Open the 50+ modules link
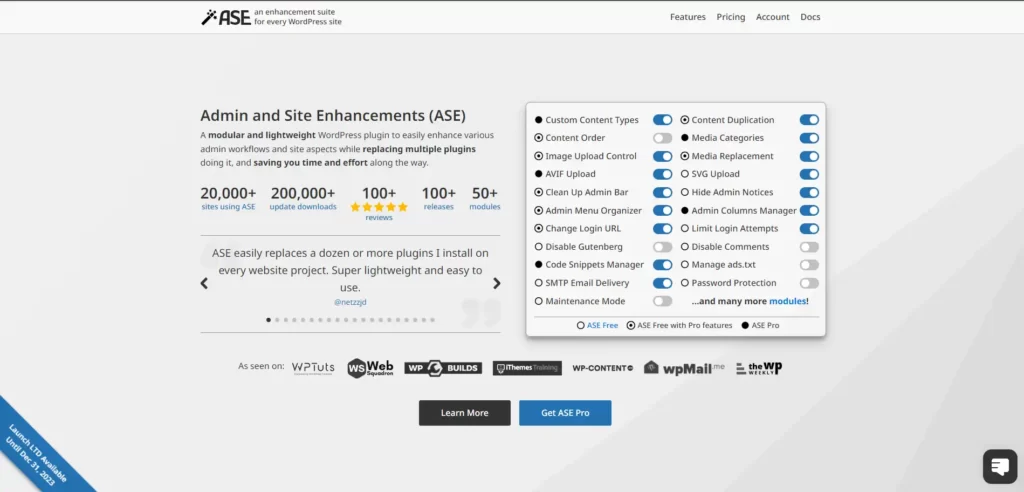The height and width of the screenshot is (492, 1024). coord(485,206)
